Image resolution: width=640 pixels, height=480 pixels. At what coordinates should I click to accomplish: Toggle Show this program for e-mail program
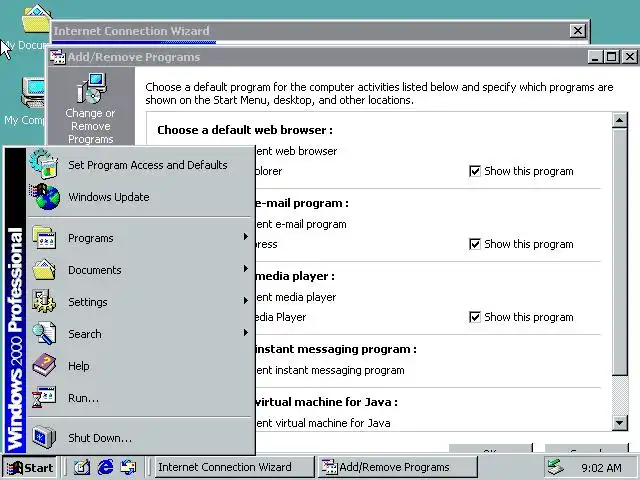[475, 244]
